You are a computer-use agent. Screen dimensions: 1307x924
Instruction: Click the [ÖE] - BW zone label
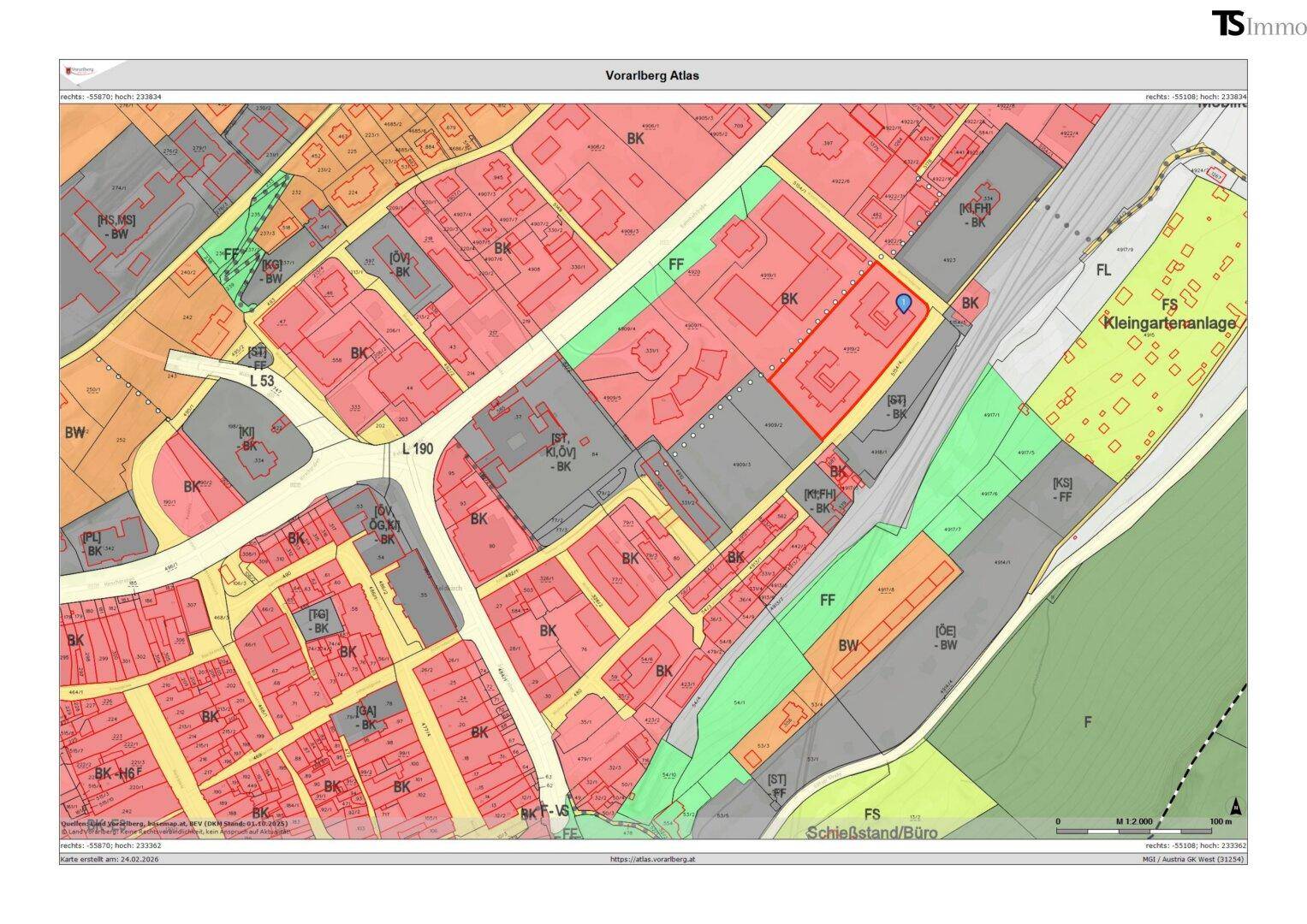(x=946, y=637)
